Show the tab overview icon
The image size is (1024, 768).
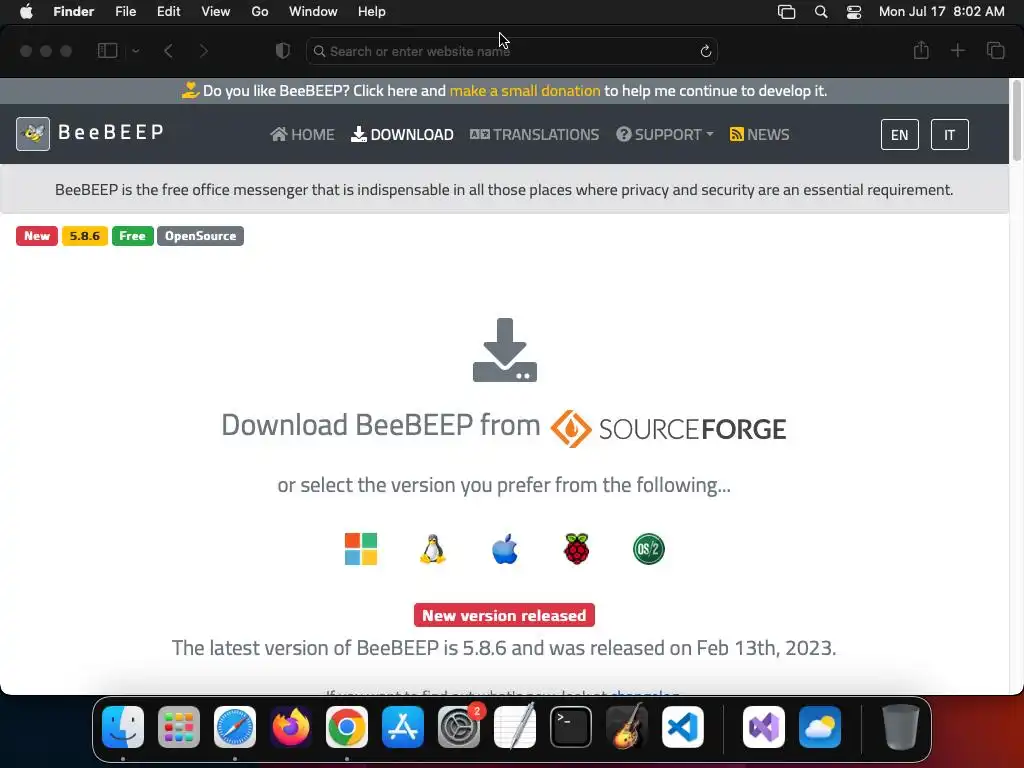(x=995, y=50)
